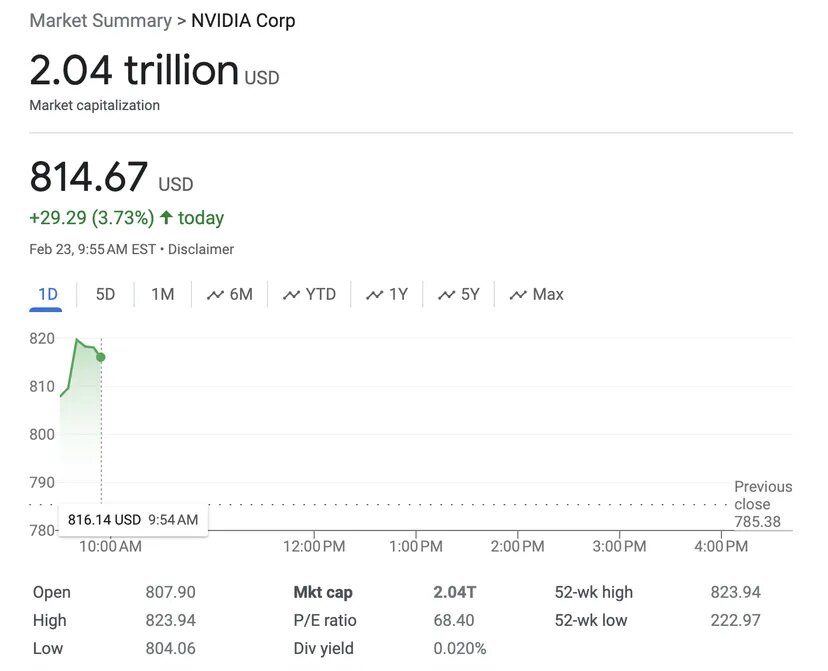Click the 52-wk high label
Viewport: 828px width, 671px height.
pyautogui.click(x=594, y=592)
